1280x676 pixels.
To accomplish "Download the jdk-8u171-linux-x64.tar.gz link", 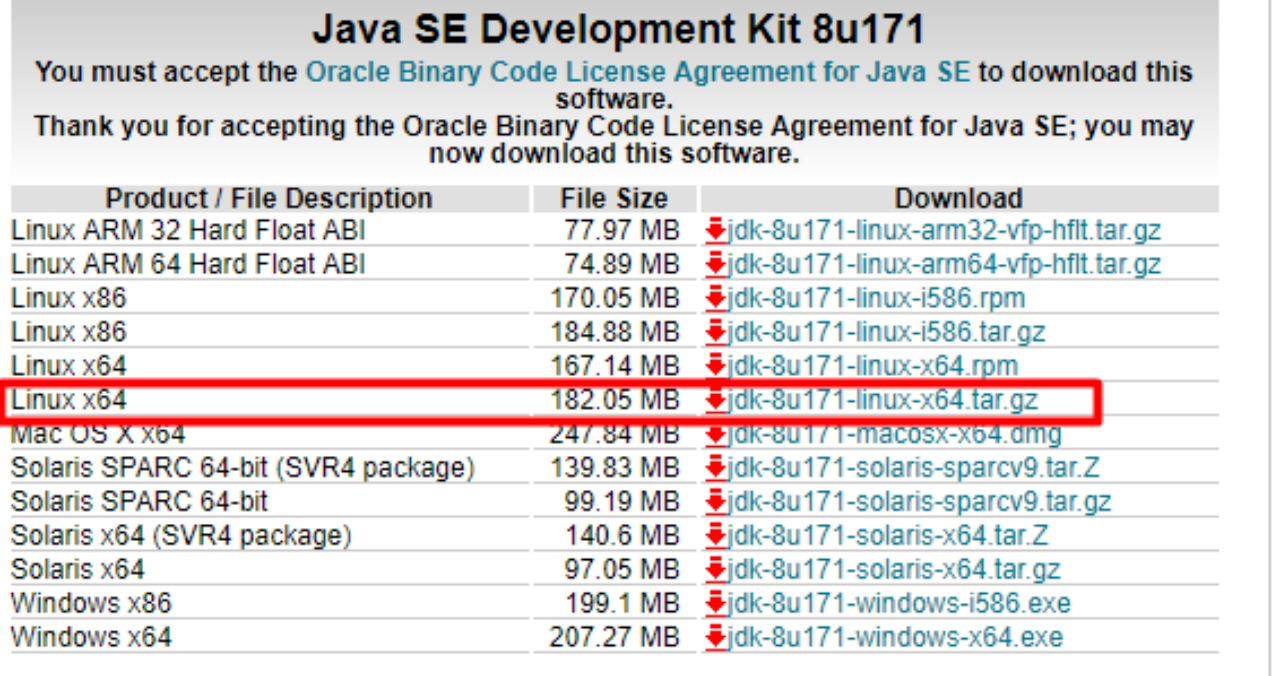I will click(x=883, y=401).
